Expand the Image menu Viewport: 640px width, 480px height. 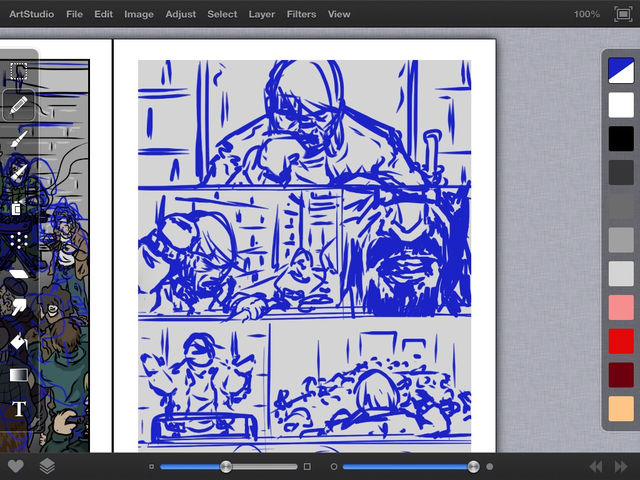click(x=139, y=14)
